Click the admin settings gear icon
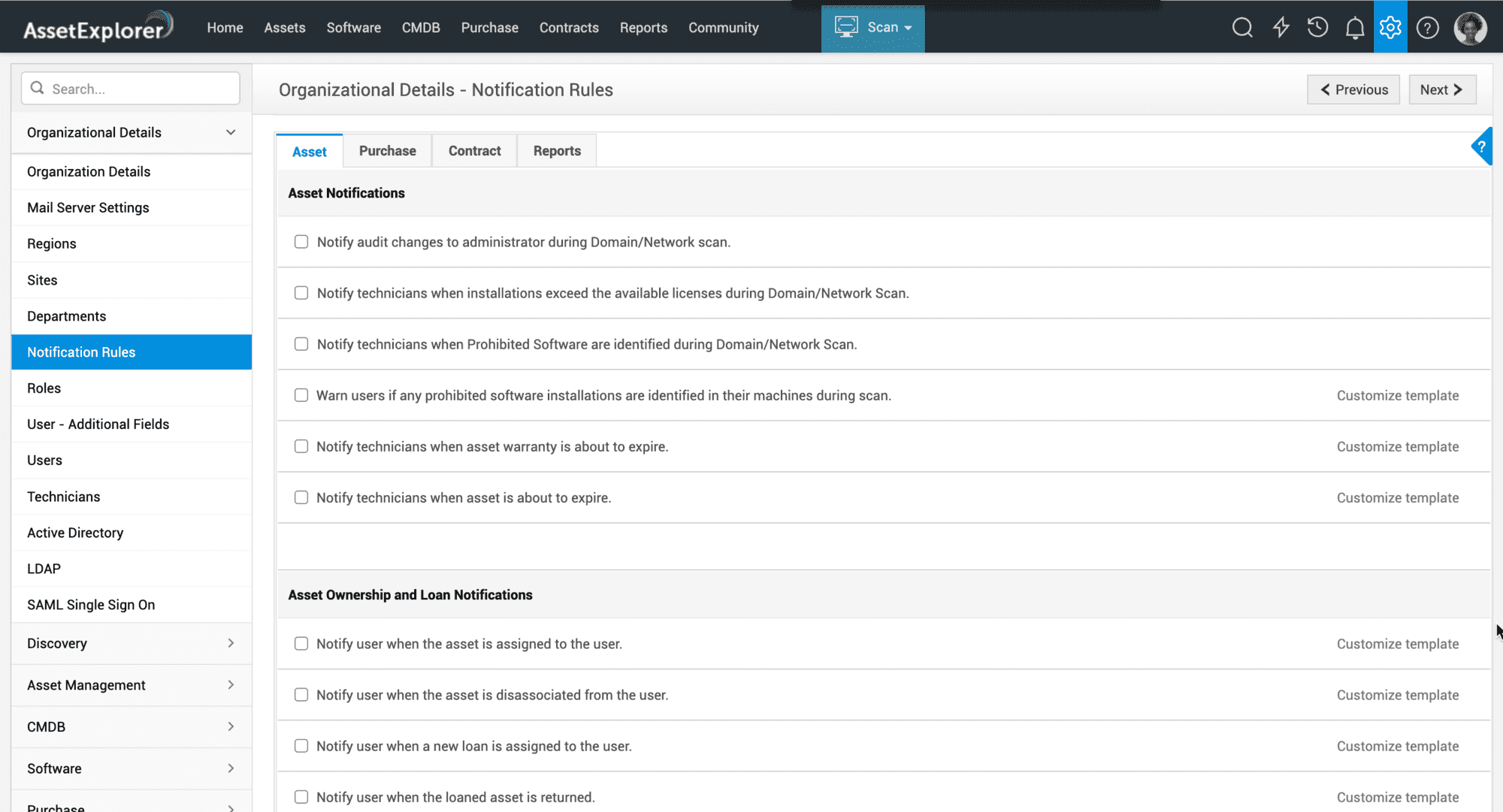The image size is (1503, 812). click(x=1390, y=28)
